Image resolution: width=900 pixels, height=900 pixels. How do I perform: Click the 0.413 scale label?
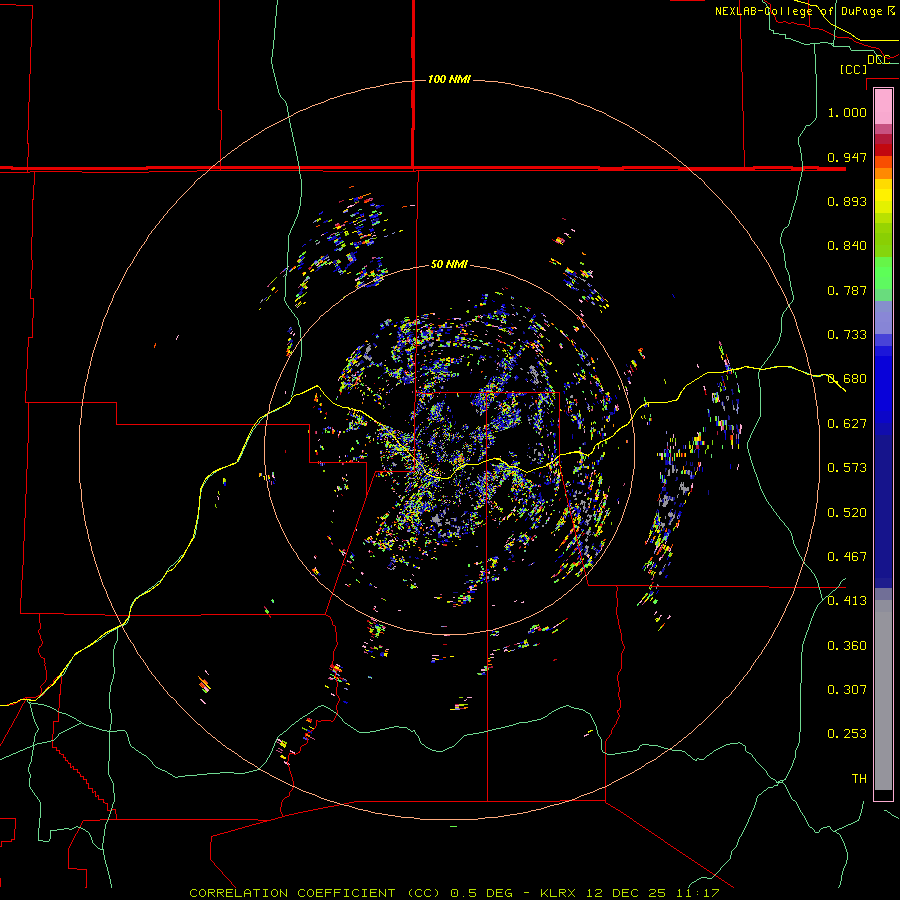847,601
